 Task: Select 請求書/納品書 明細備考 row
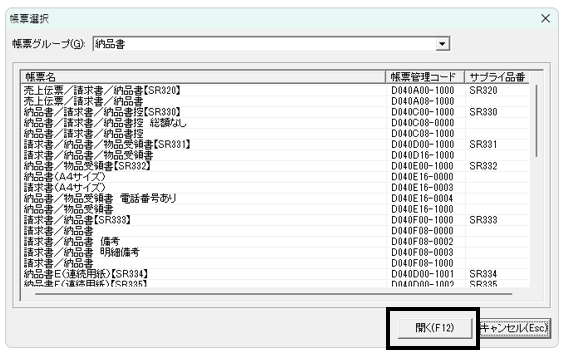click(x=275, y=252)
